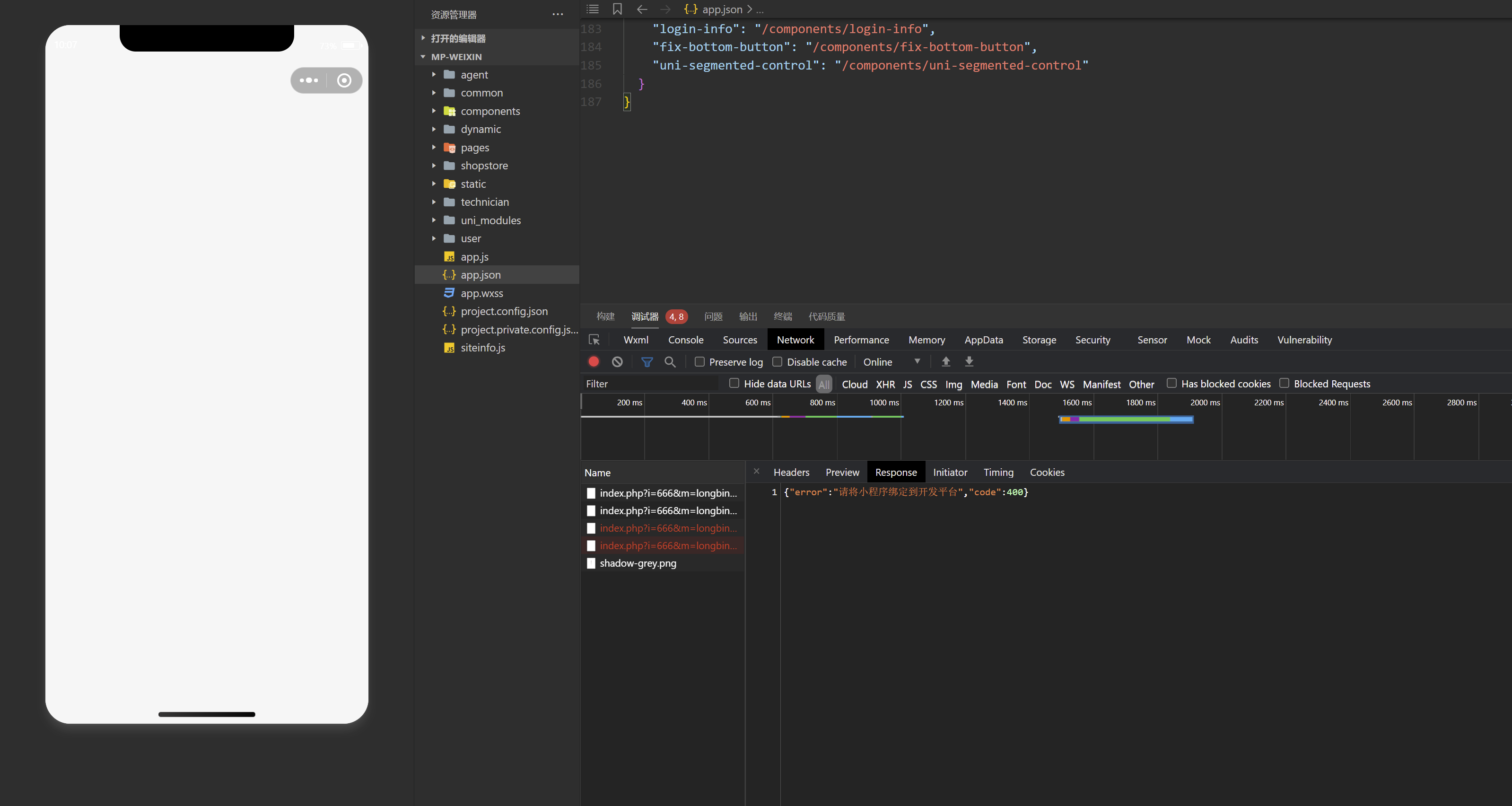Click the export HAR download arrow icon
The height and width of the screenshot is (806, 1512).
969,362
